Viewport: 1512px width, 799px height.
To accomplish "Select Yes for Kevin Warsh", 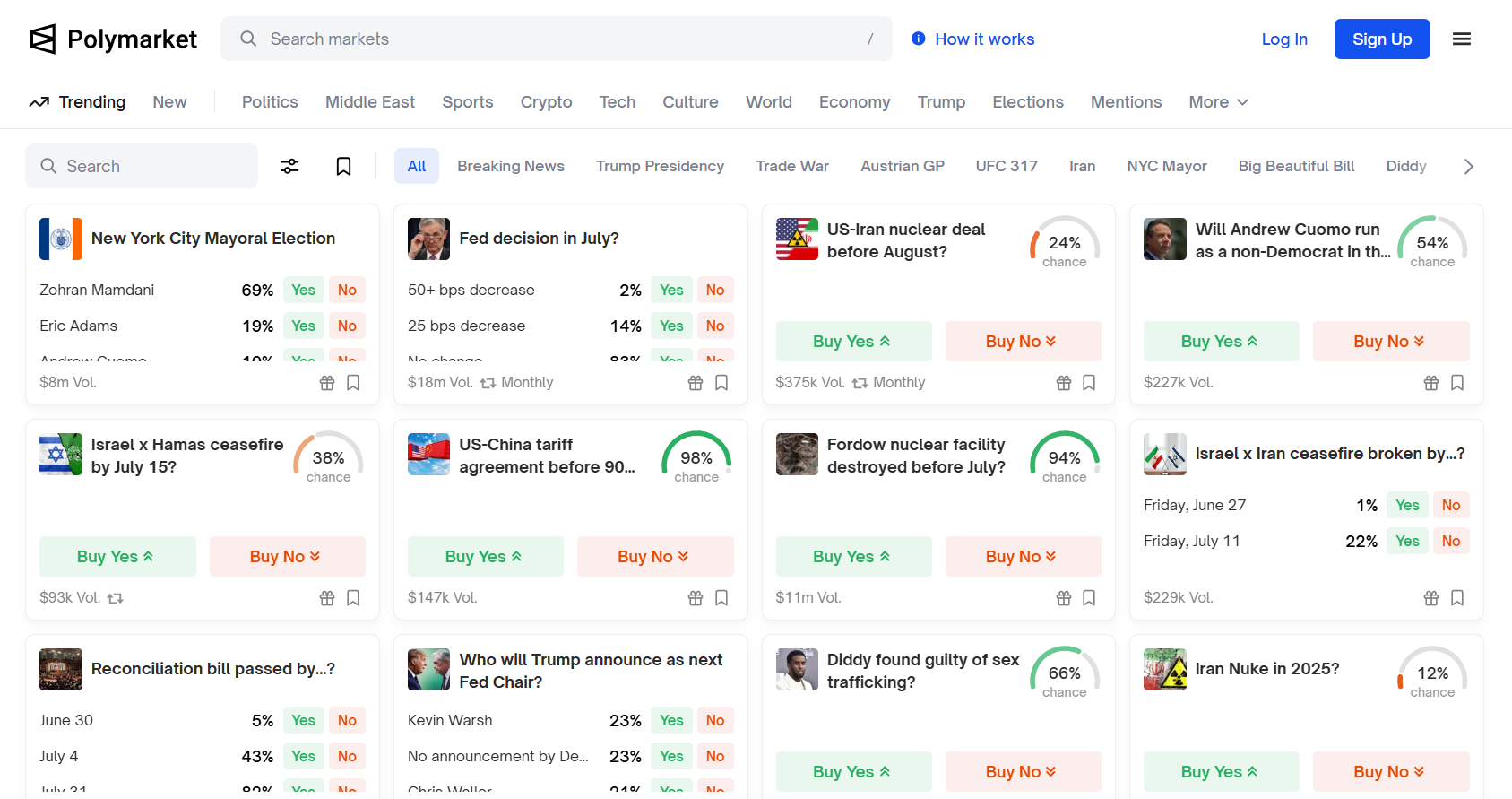I will pyautogui.click(x=671, y=720).
